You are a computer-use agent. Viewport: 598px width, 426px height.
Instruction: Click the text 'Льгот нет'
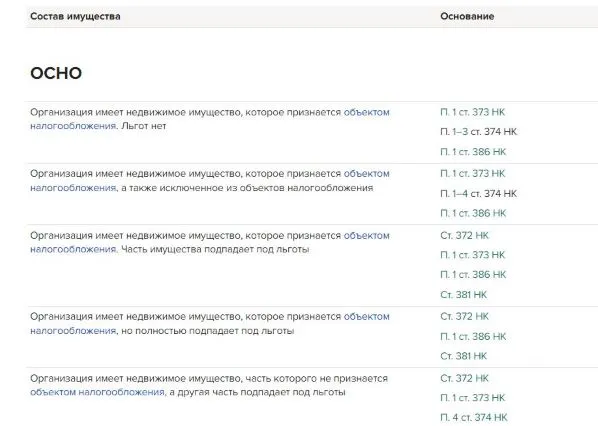click(x=144, y=126)
